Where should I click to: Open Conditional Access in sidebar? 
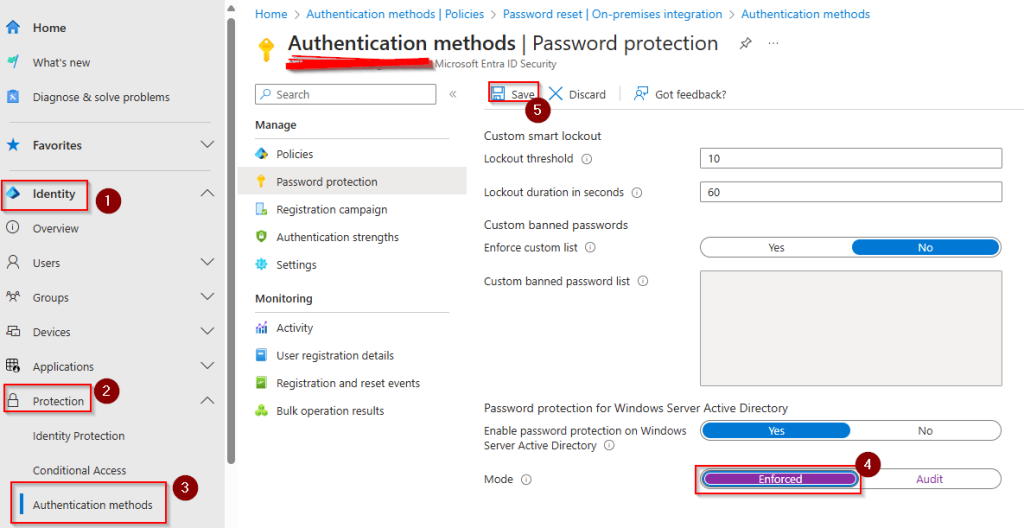(x=79, y=471)
